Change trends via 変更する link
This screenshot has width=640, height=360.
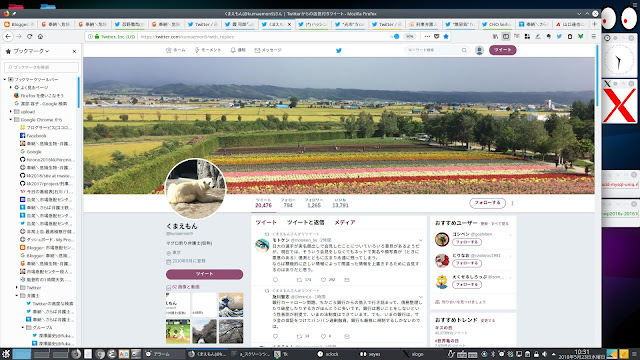(x=488, y=320)
